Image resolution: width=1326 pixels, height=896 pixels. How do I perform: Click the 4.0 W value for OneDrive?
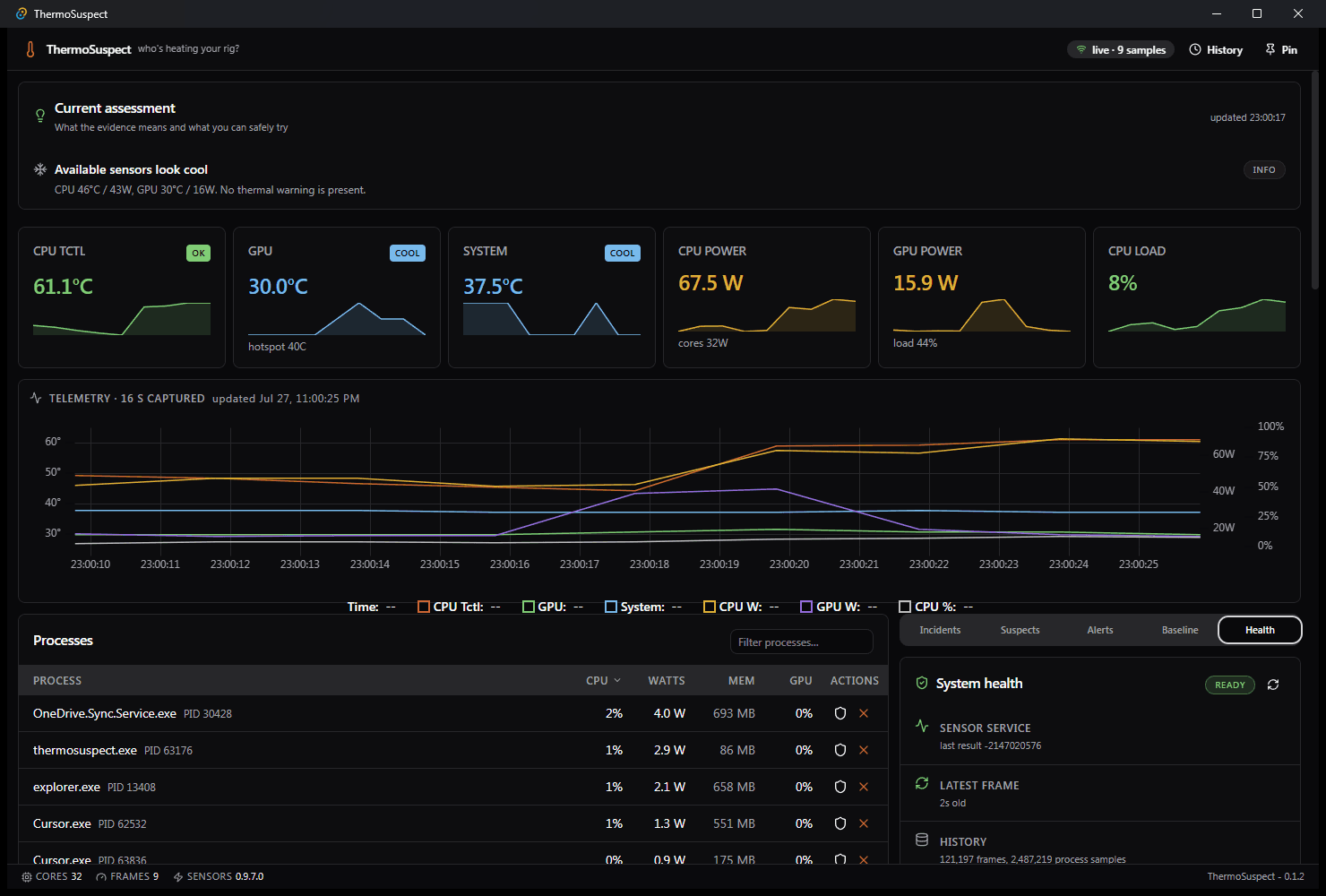(x=669, y=713)
